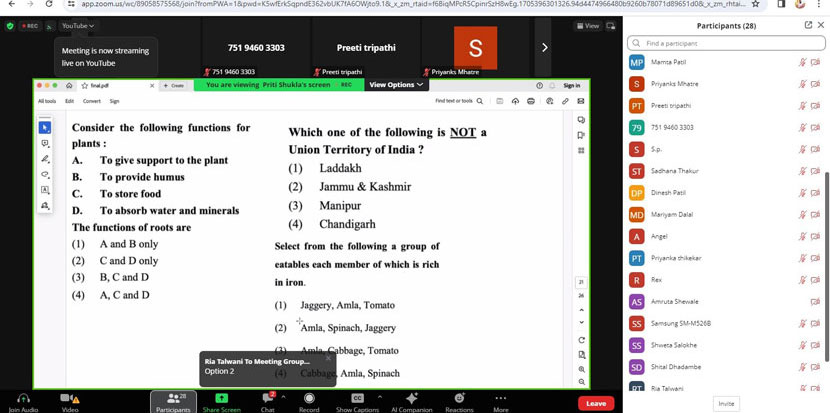Screen dimensions: 830x413
Task: Click Preeti tripathi video tile
Action: click(366, 48)
